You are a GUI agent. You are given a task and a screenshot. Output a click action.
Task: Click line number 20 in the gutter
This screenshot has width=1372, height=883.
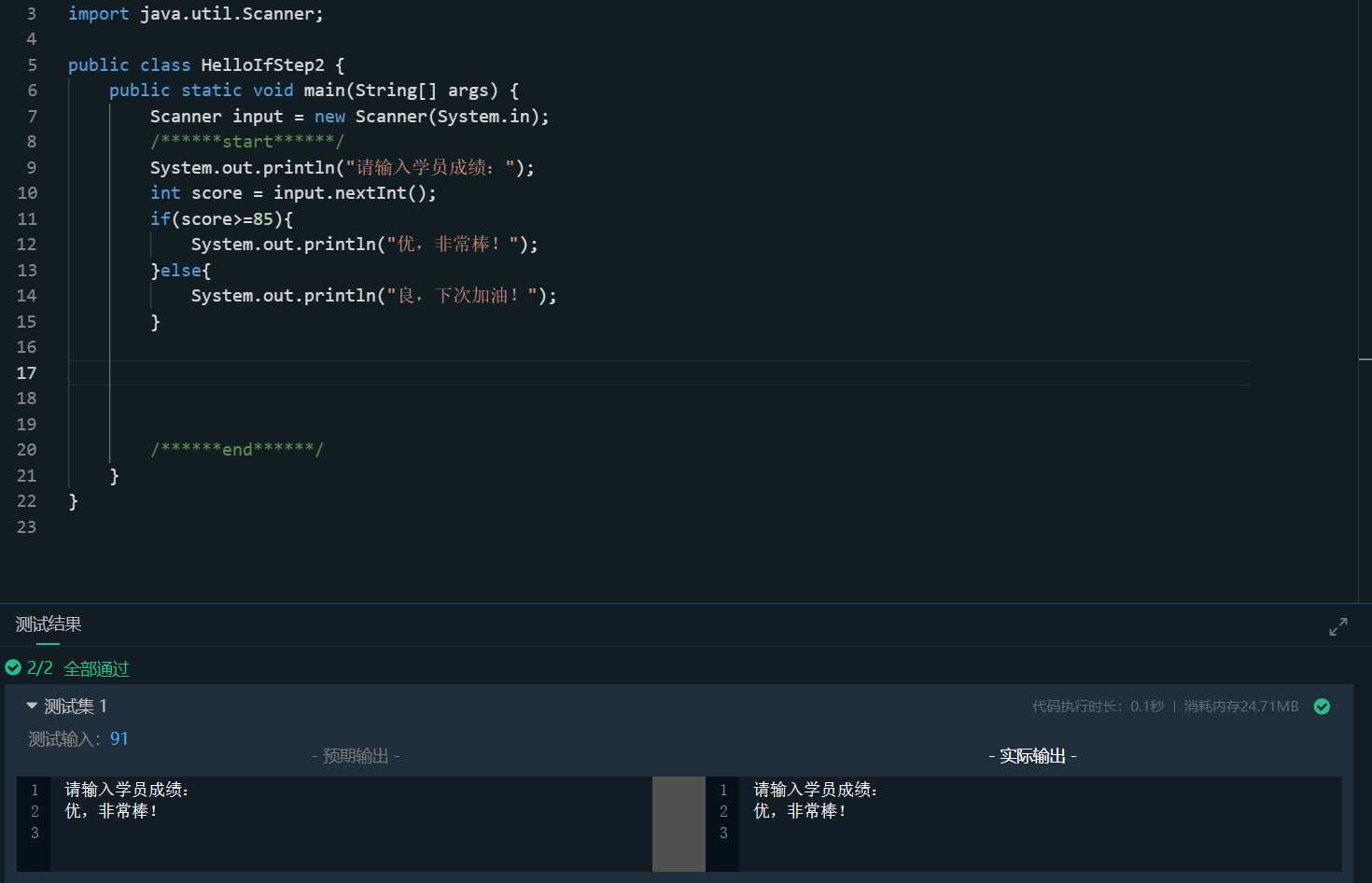pos(27,450)
